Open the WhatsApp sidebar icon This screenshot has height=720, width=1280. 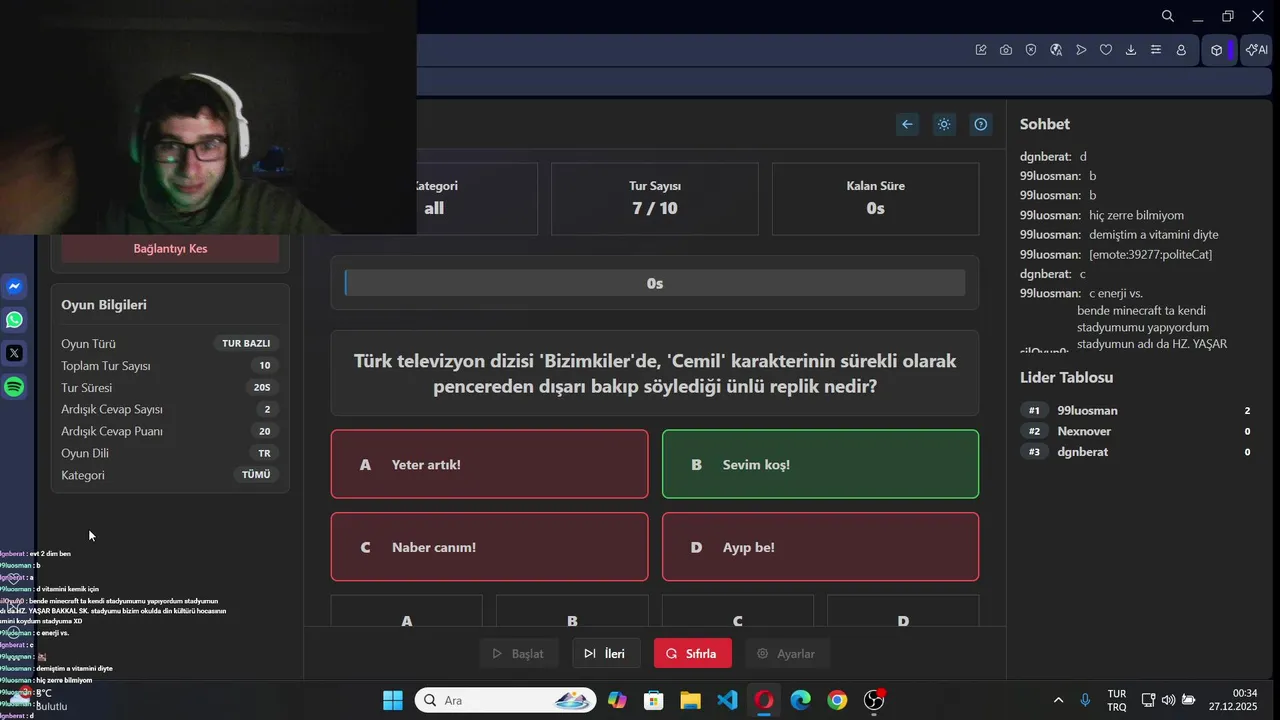point(14,320)
